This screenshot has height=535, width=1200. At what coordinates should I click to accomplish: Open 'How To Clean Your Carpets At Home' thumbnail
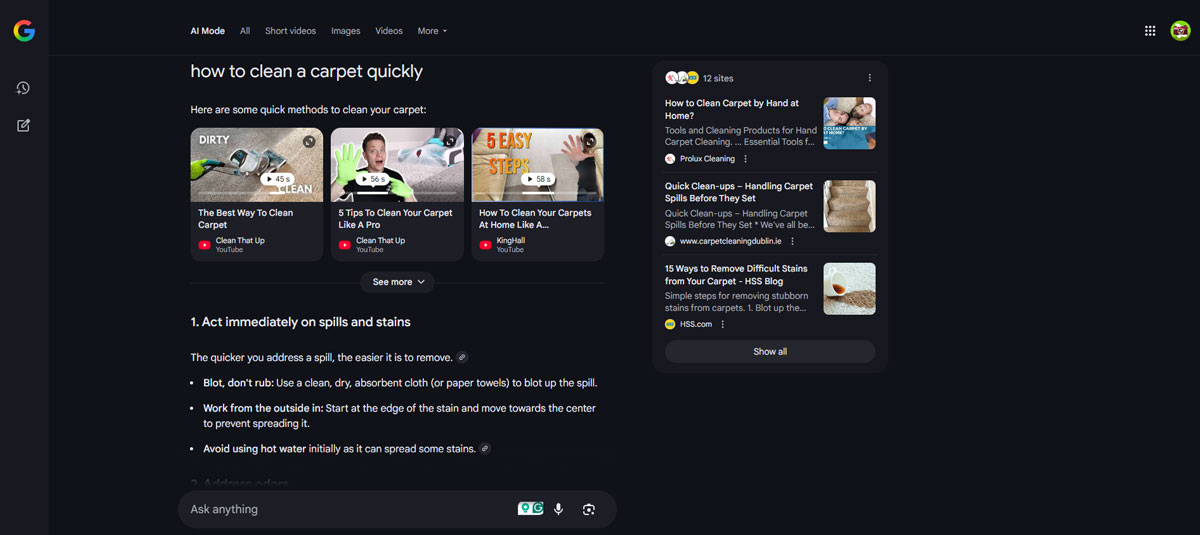[537, 165]
